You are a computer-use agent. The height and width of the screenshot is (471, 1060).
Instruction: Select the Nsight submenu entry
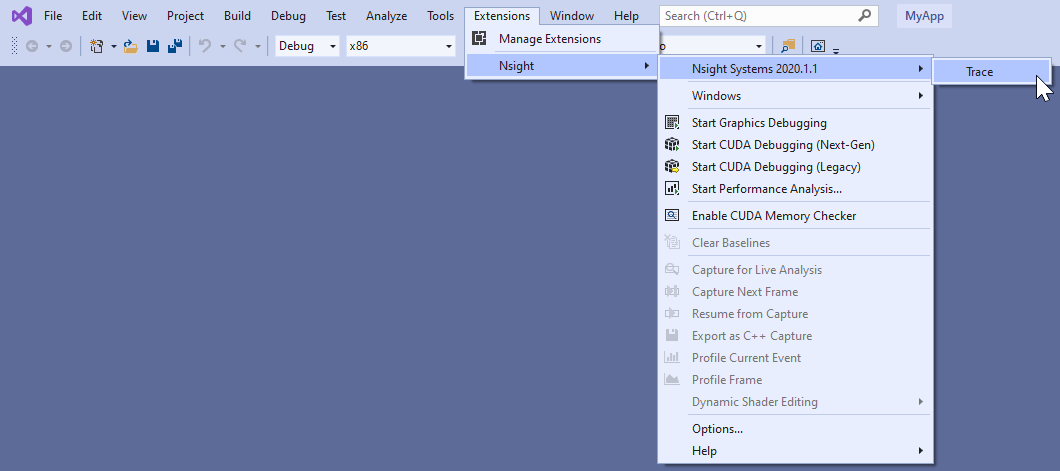(x=562, y=66)
